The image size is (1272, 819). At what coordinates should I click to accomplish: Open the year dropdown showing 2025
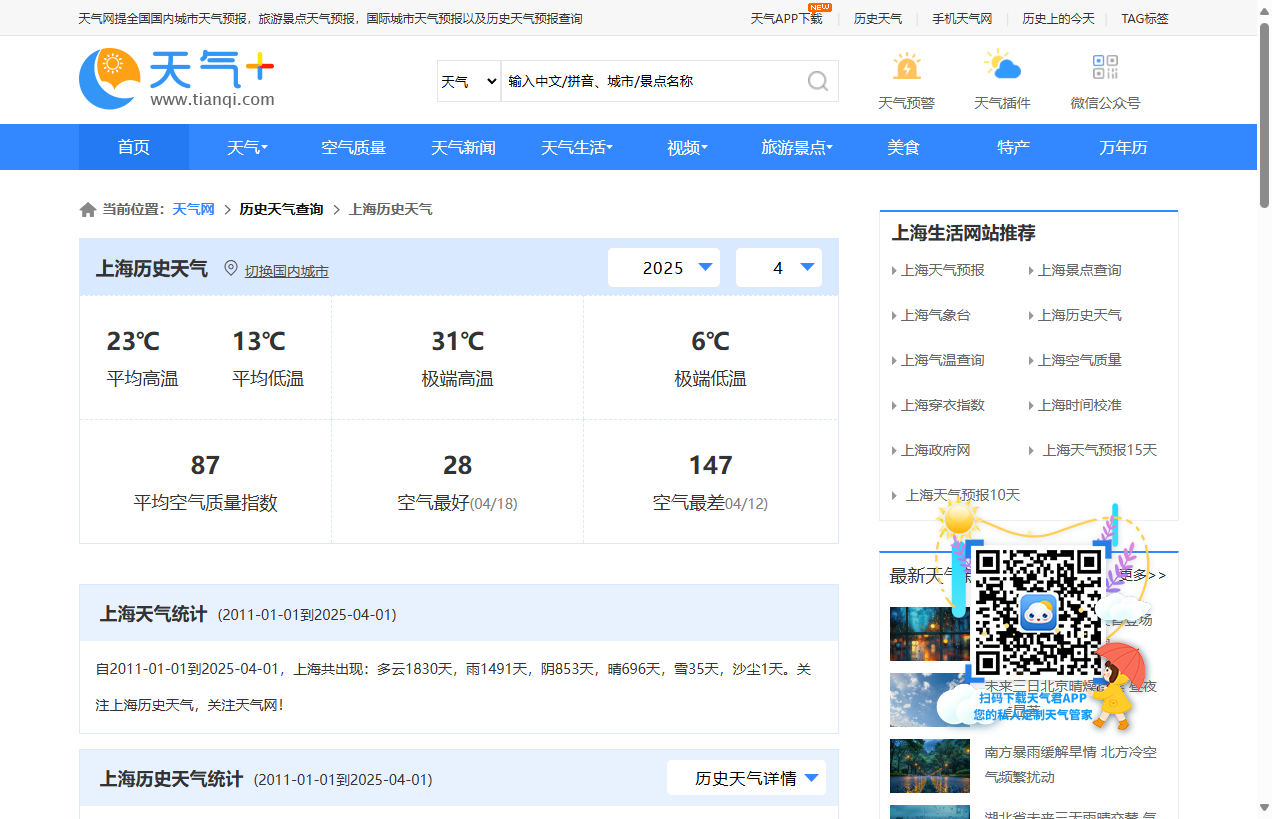(x=663, y=267)
